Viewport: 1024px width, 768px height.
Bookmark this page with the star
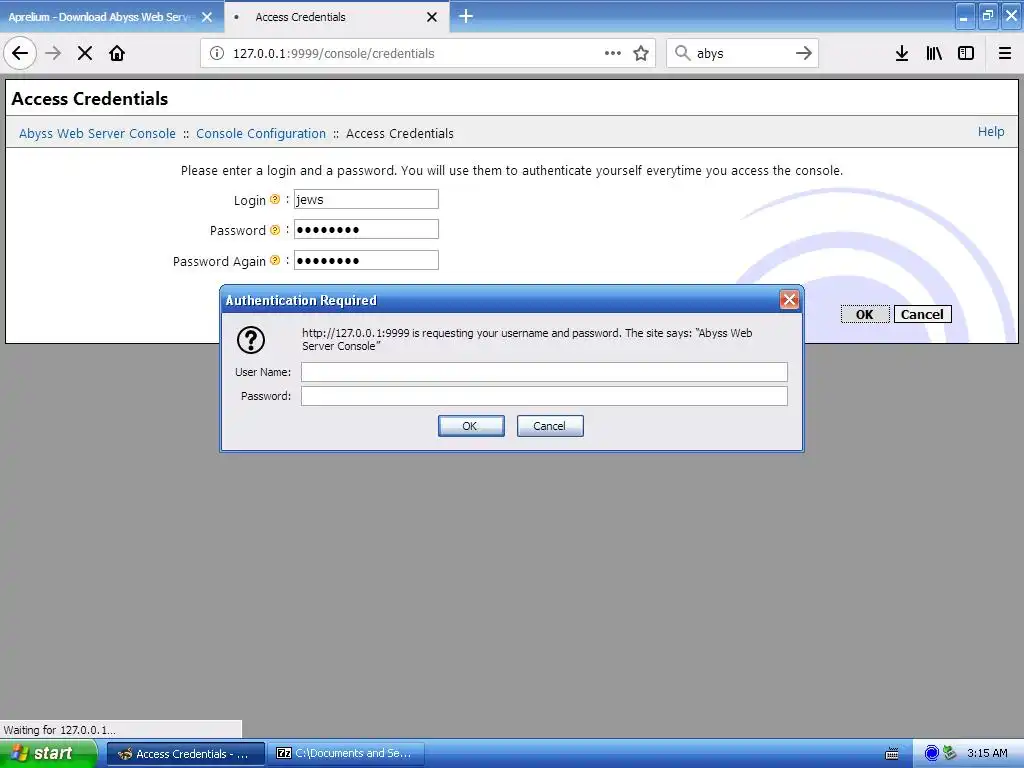(641, 53)
